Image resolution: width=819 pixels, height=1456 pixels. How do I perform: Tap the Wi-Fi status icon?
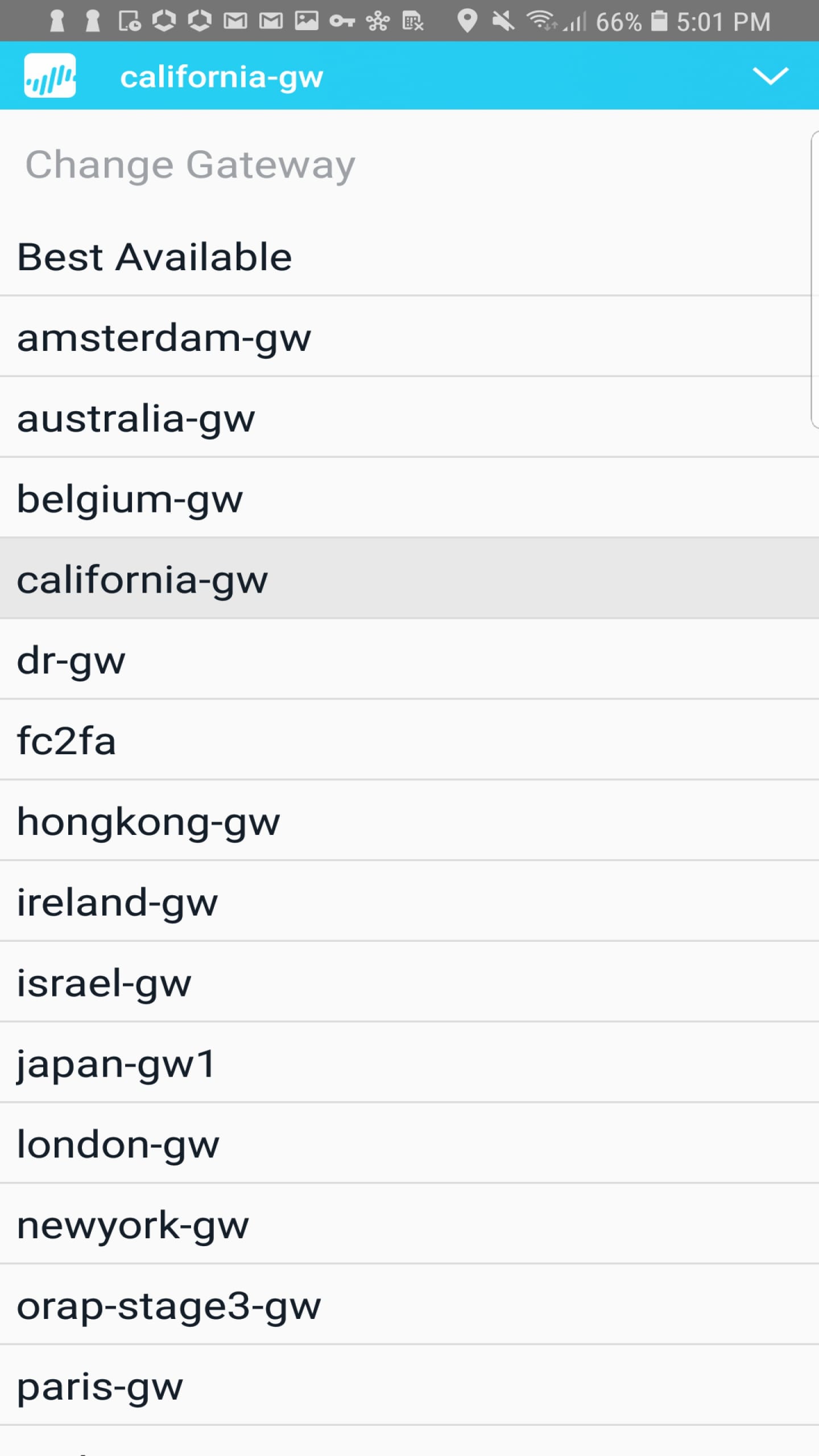coord(540,22)
